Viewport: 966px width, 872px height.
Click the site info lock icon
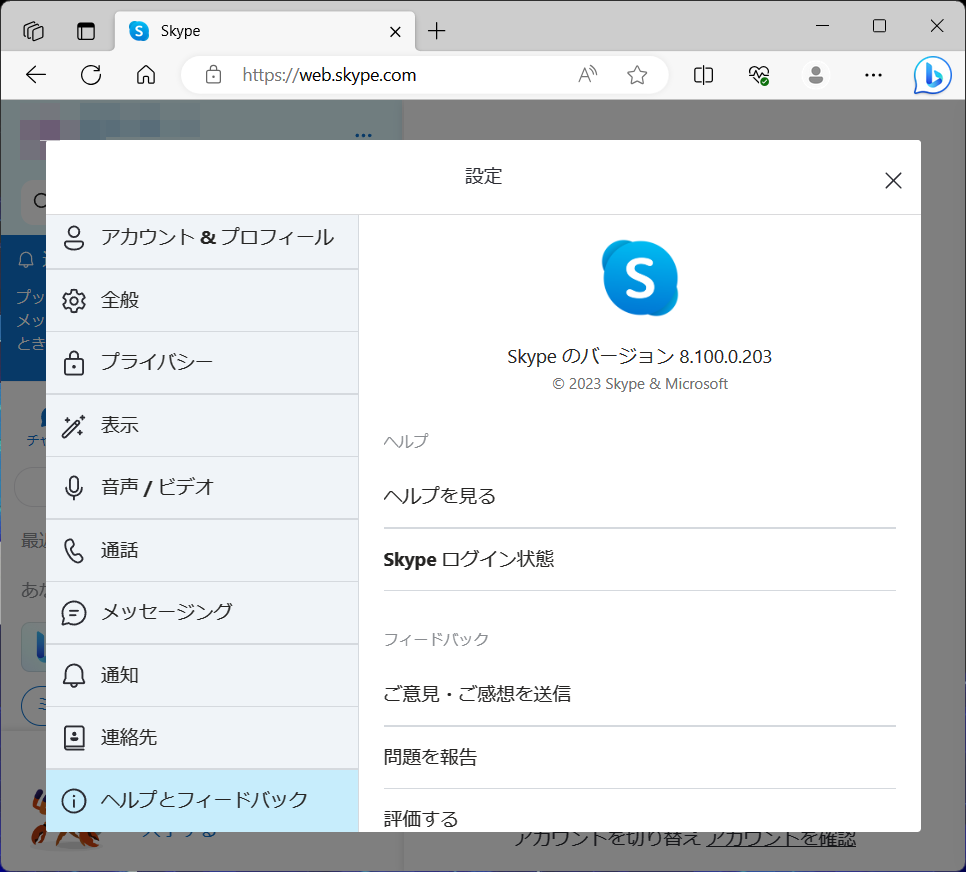click(x=213, y=75)
